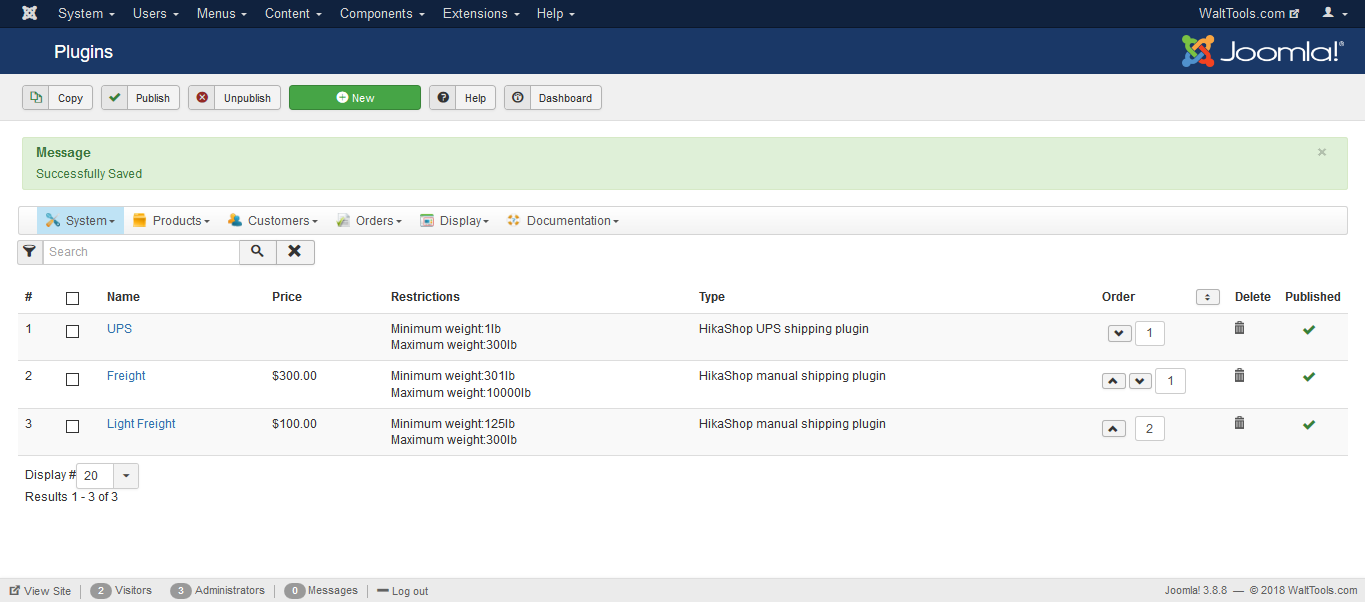Expand the Display # 20 selector
The height and width of the screenshot is (602, 1365).
[108, 476]
